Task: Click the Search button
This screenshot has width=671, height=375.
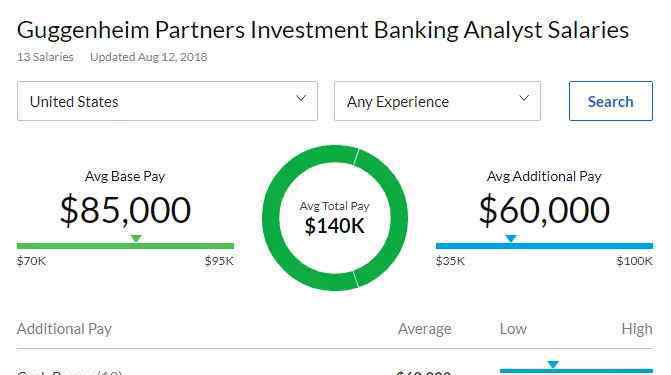Action: pos(611,101)
